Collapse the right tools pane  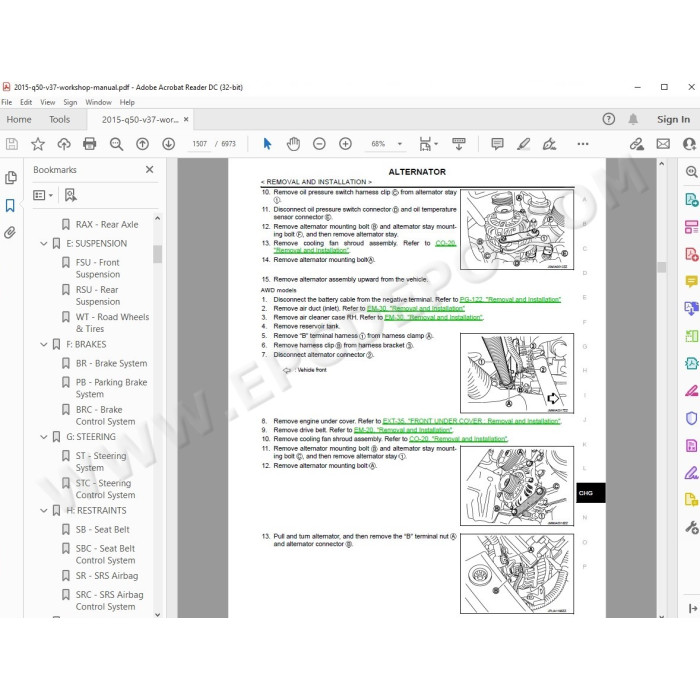pos(692,608)
